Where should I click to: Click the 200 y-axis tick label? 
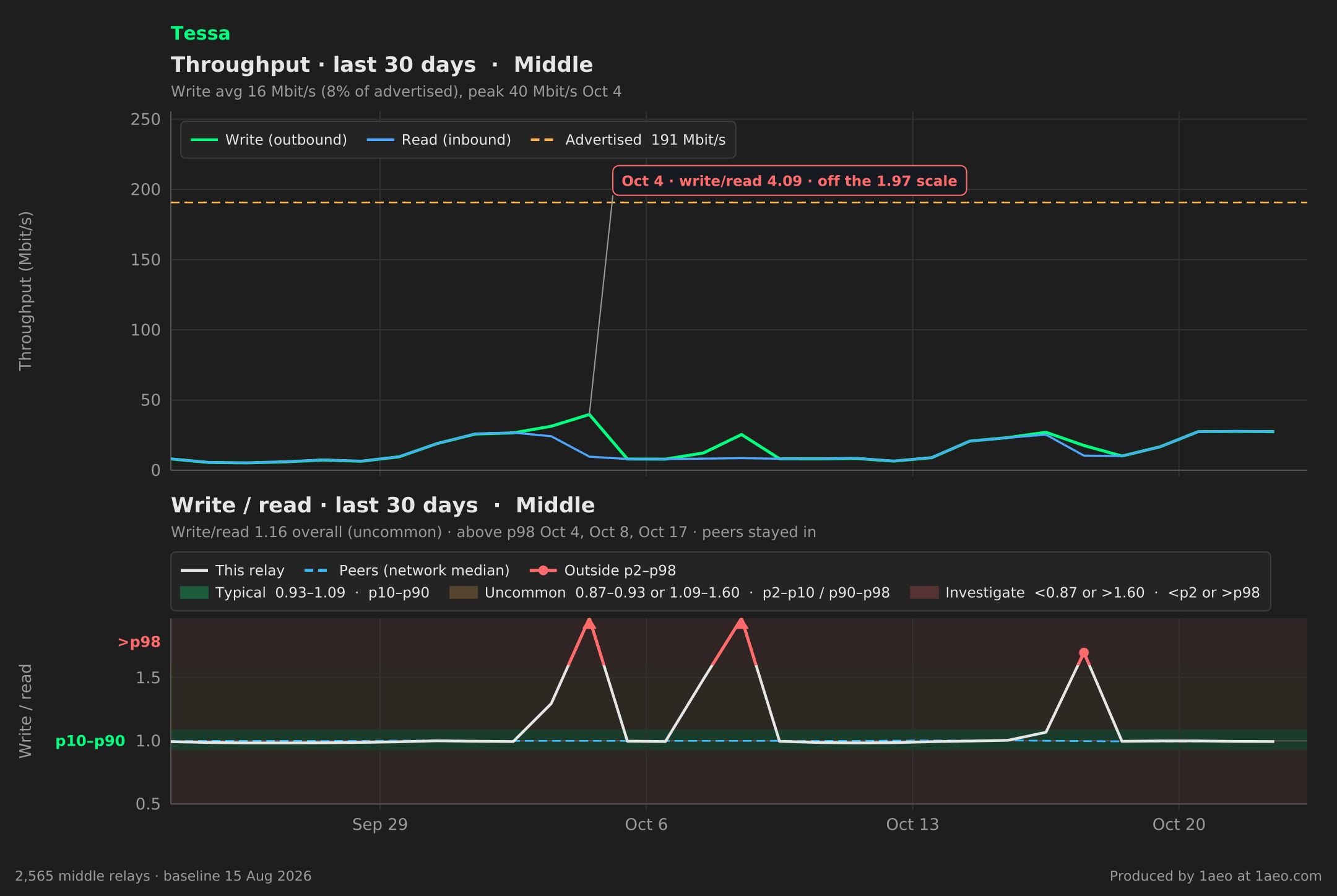click(145, 190)
